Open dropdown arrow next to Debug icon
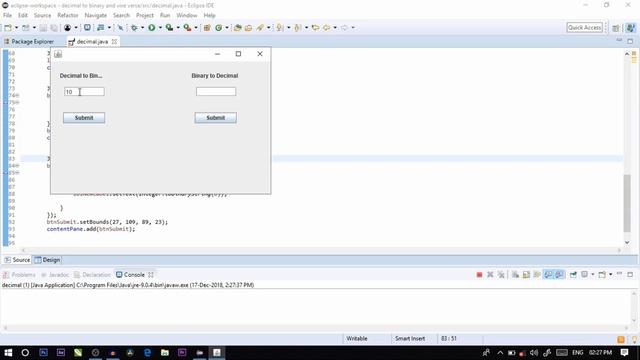 pyautogui.click(x=142, y=28)
